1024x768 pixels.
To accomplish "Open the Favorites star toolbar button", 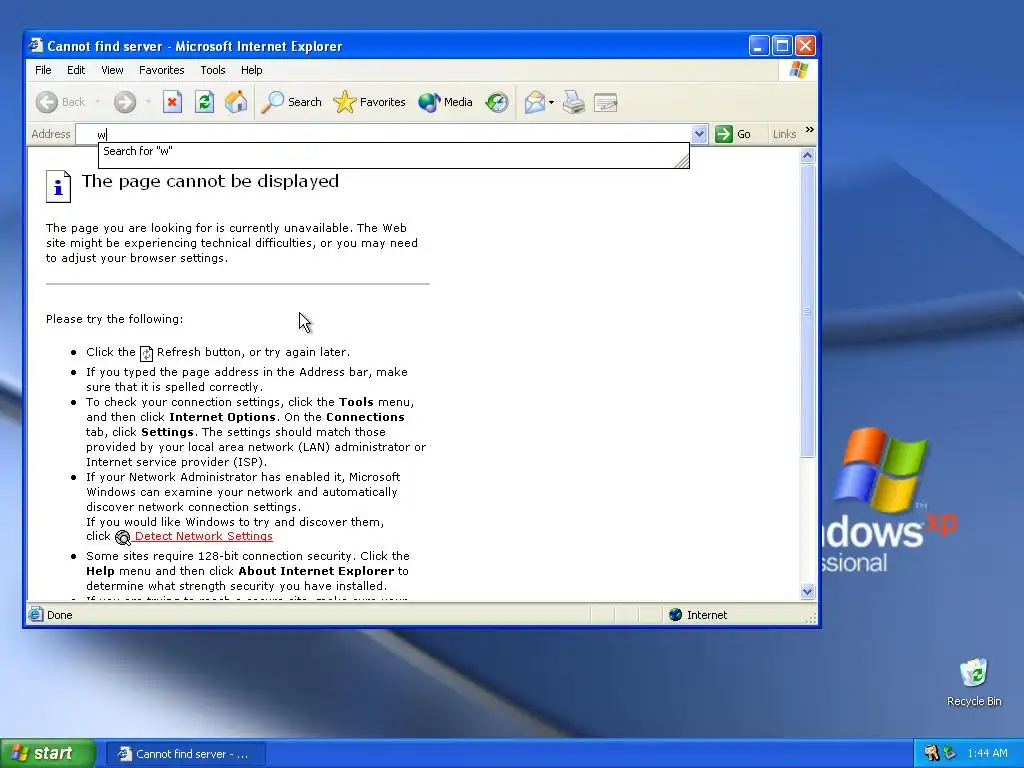I will point(370,102).
